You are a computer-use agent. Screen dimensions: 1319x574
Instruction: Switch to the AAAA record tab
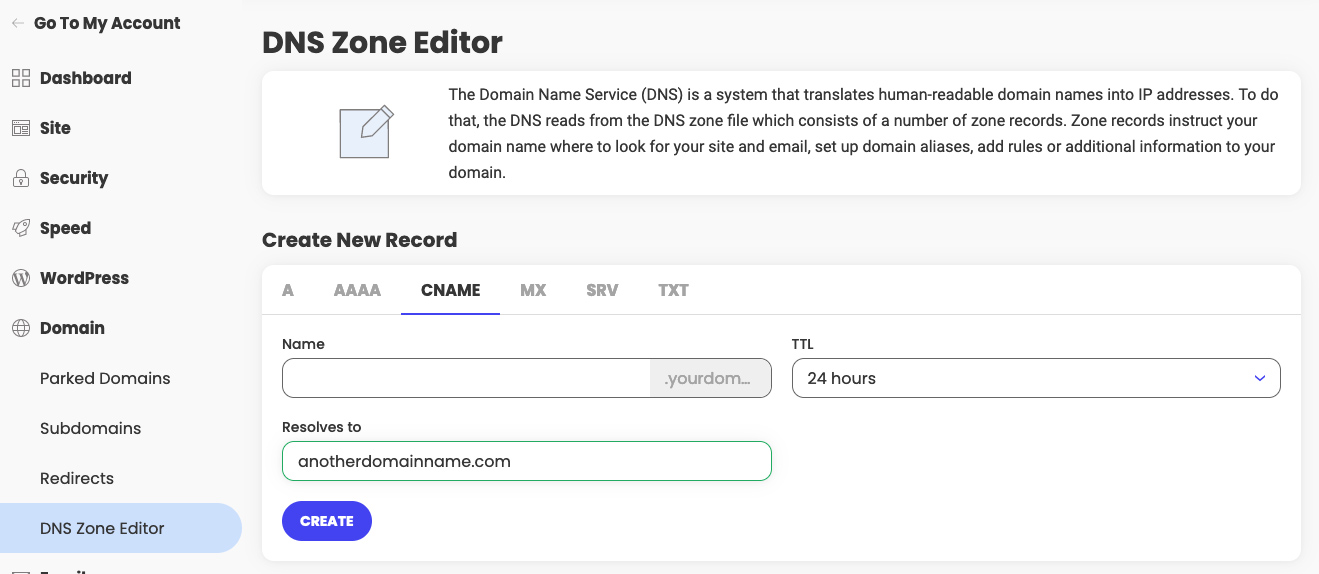pos(357,290)
